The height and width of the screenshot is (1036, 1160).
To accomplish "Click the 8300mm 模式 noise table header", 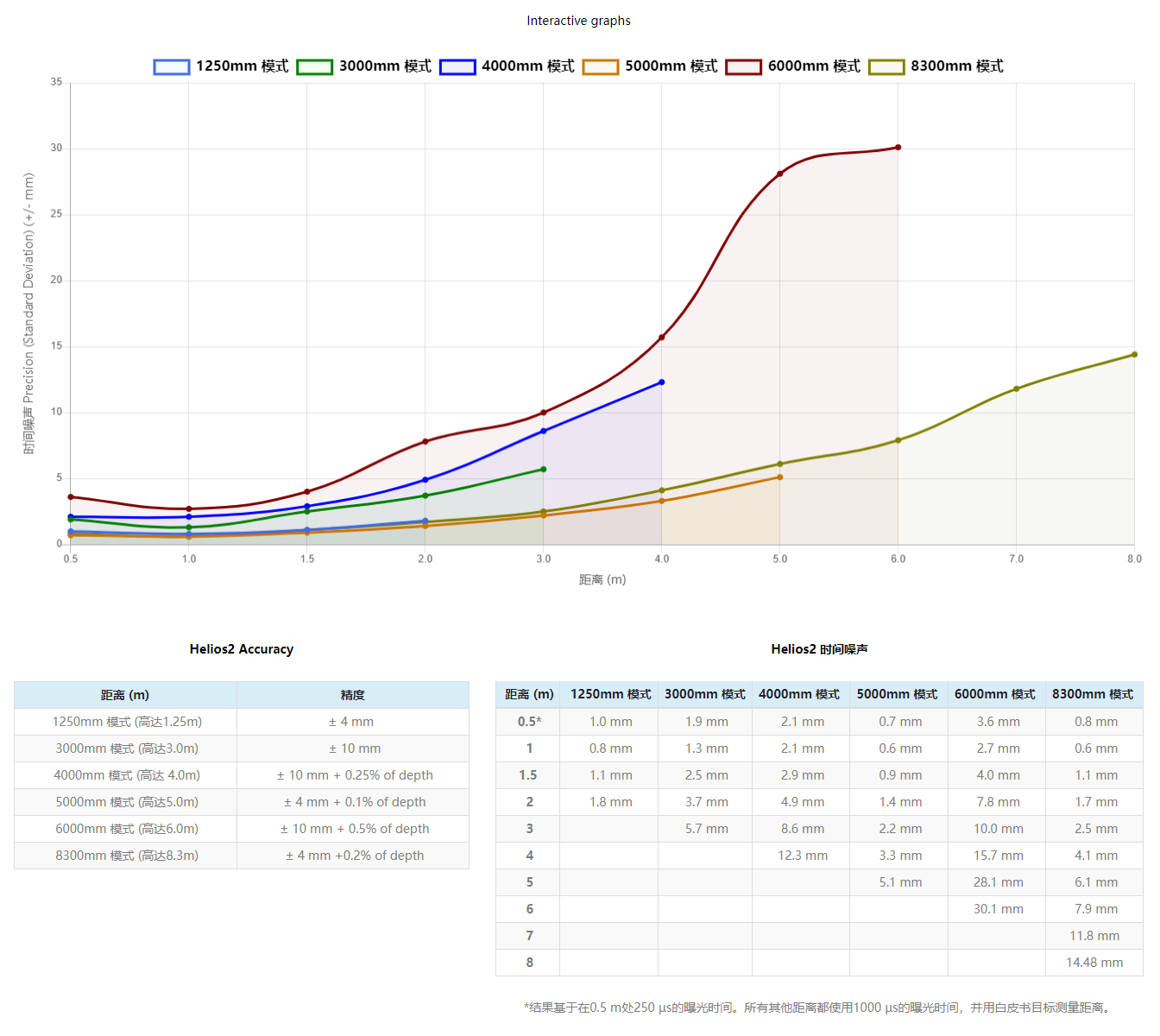I will (1093, 694).
